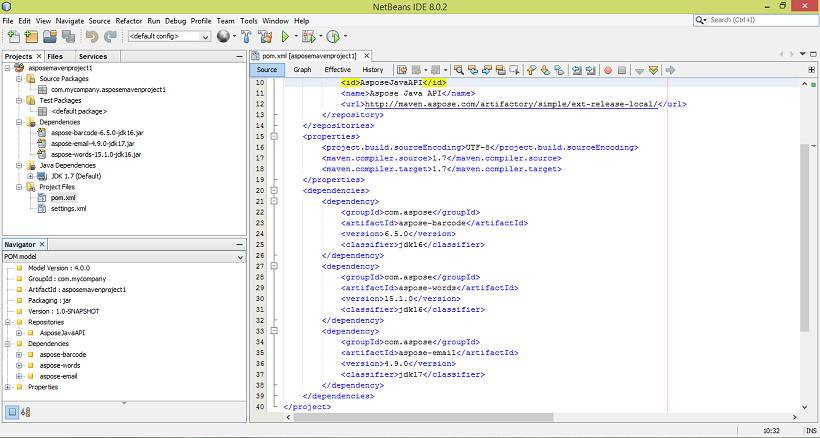Click the Find Next Occurrence icon
Screen dimensions: 820x438
487,70
